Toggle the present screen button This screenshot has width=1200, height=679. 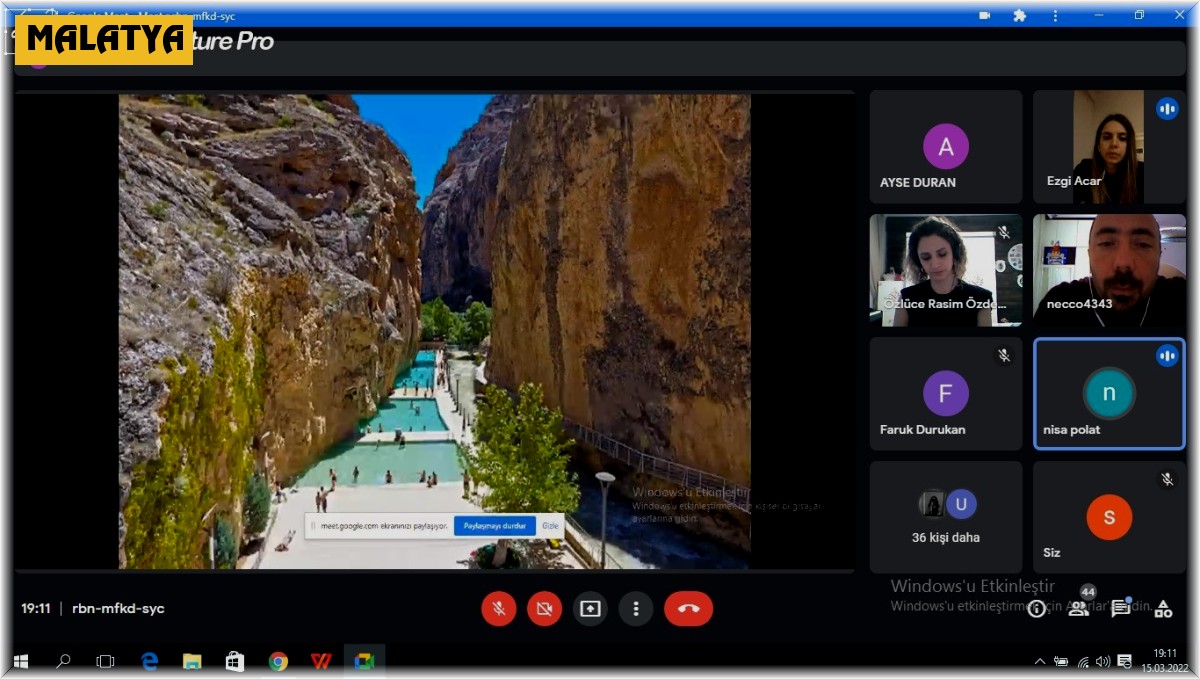[590, 608]
